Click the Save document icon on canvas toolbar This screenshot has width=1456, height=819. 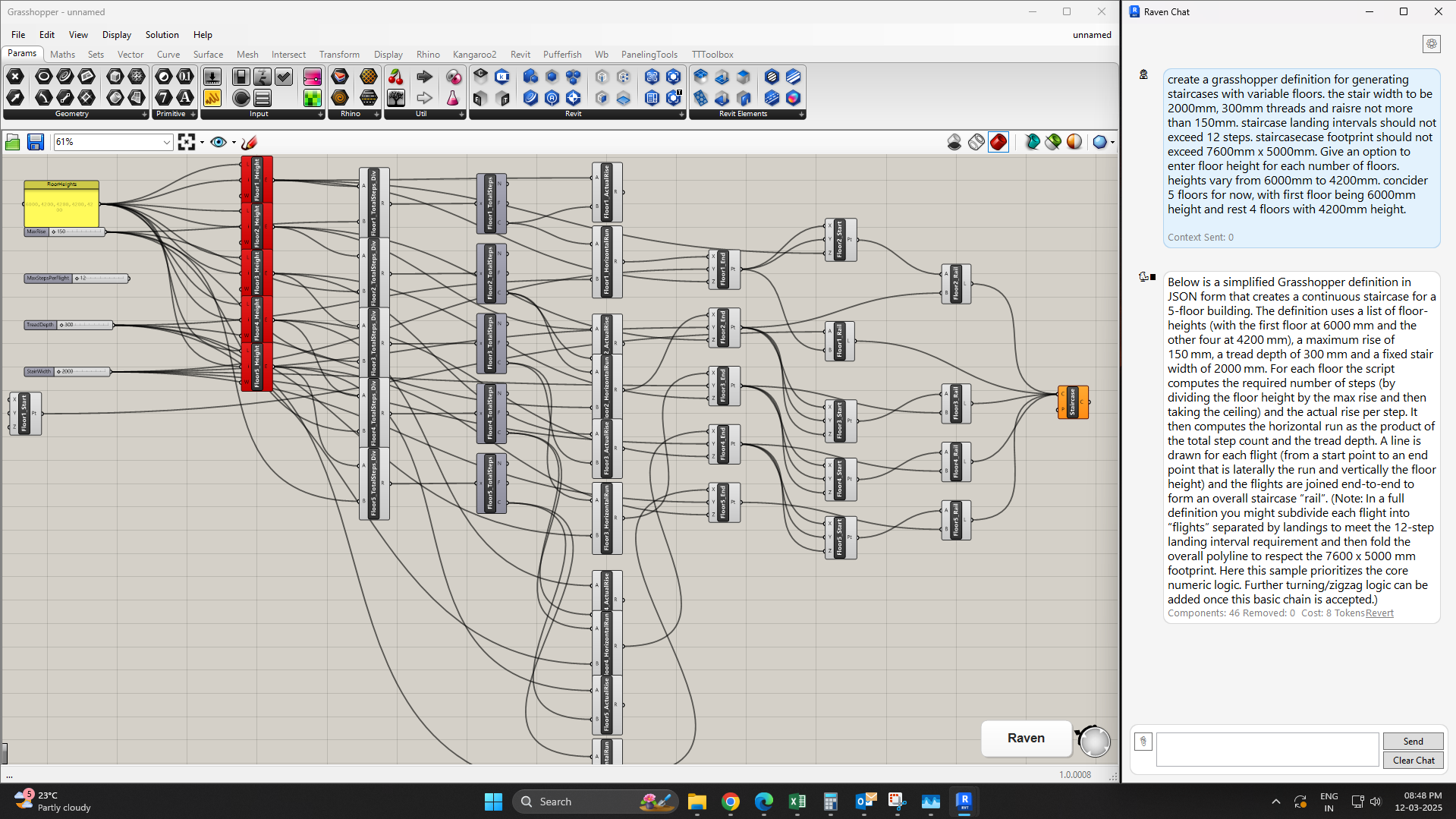pos(36,142)
